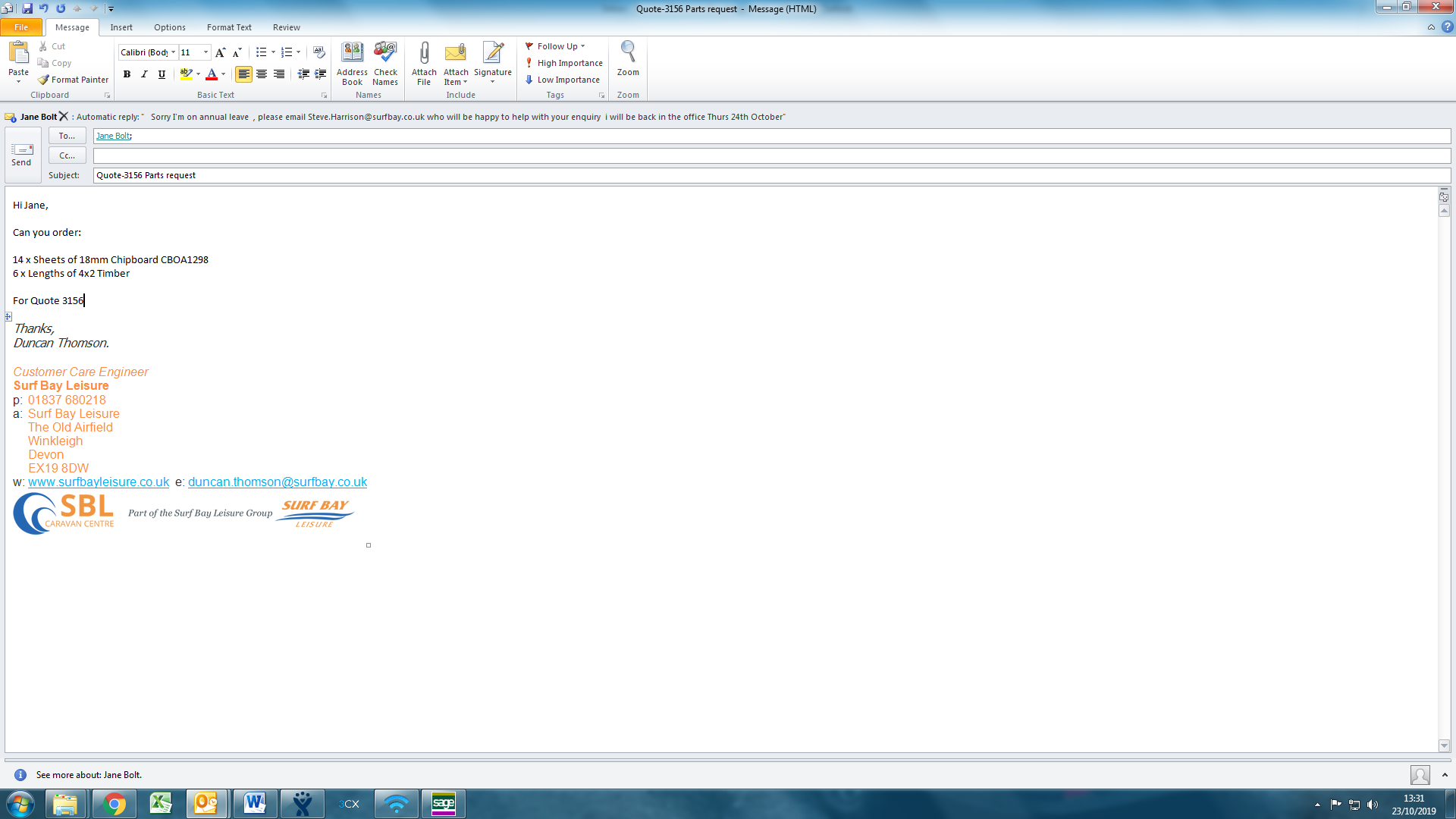Click the To... button
The height and width of the screenshot is (819, 1456).
click(x=67, y=136)
